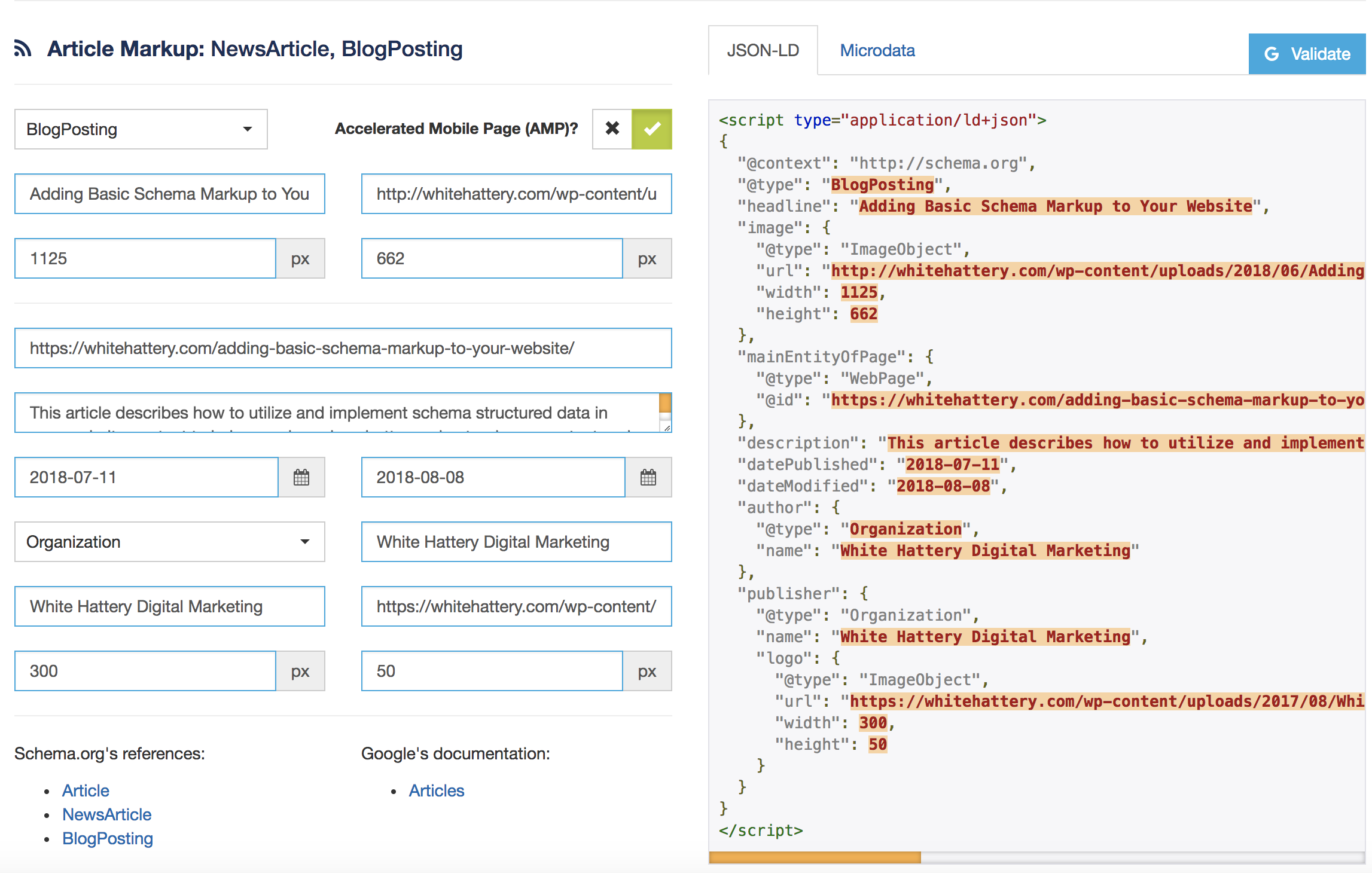Click the logo width field 300
This screenshot has width=1372, height=873.
point(145,671)
